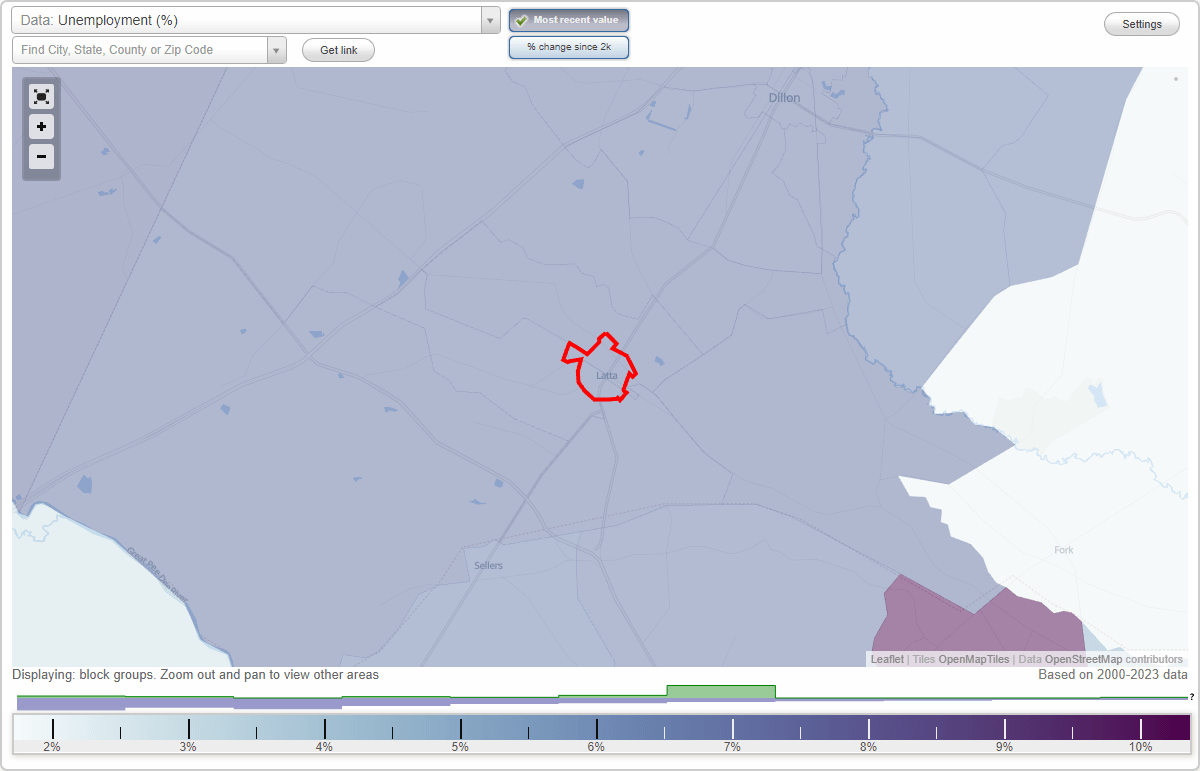Open the Data dropdown arrow

[x=489, y=19]
